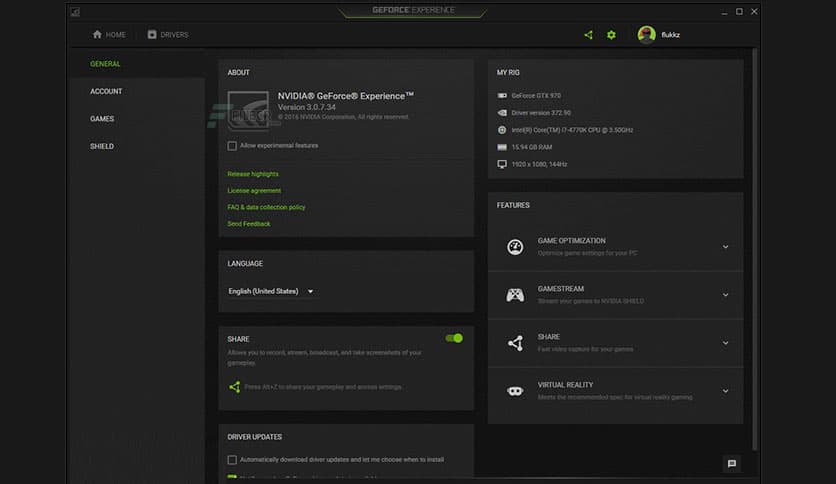Click the monitor resolution icon in My Rig

(502, 164)
